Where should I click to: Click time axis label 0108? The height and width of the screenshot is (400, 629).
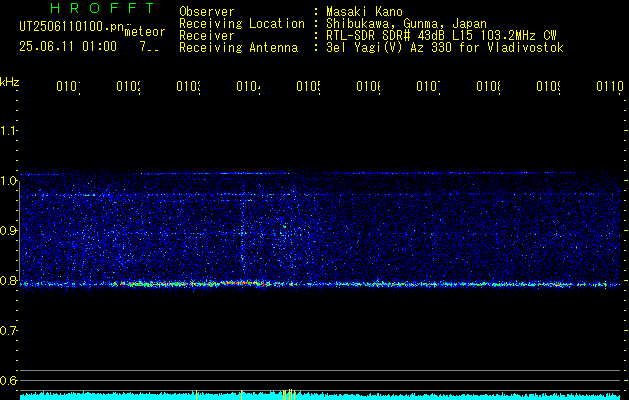coord(488,86)
